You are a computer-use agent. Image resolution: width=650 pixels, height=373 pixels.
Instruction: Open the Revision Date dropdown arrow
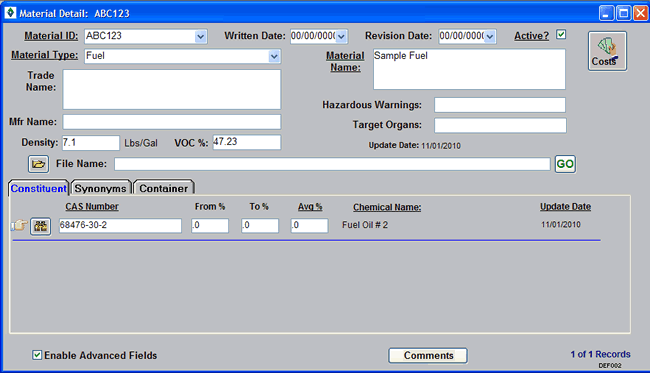tap(490, 36)
